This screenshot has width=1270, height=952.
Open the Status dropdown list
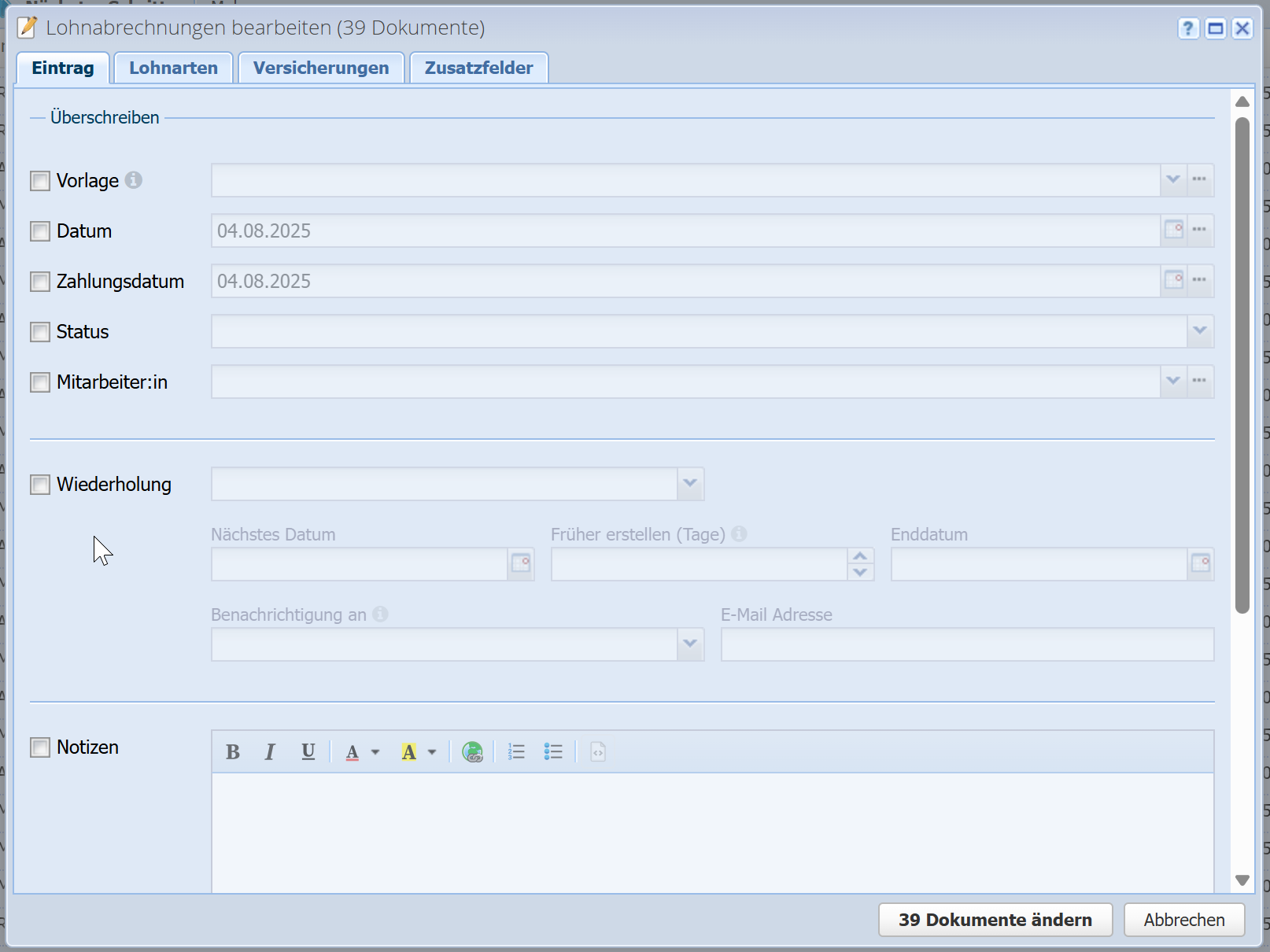click(x=1199, y=331)
